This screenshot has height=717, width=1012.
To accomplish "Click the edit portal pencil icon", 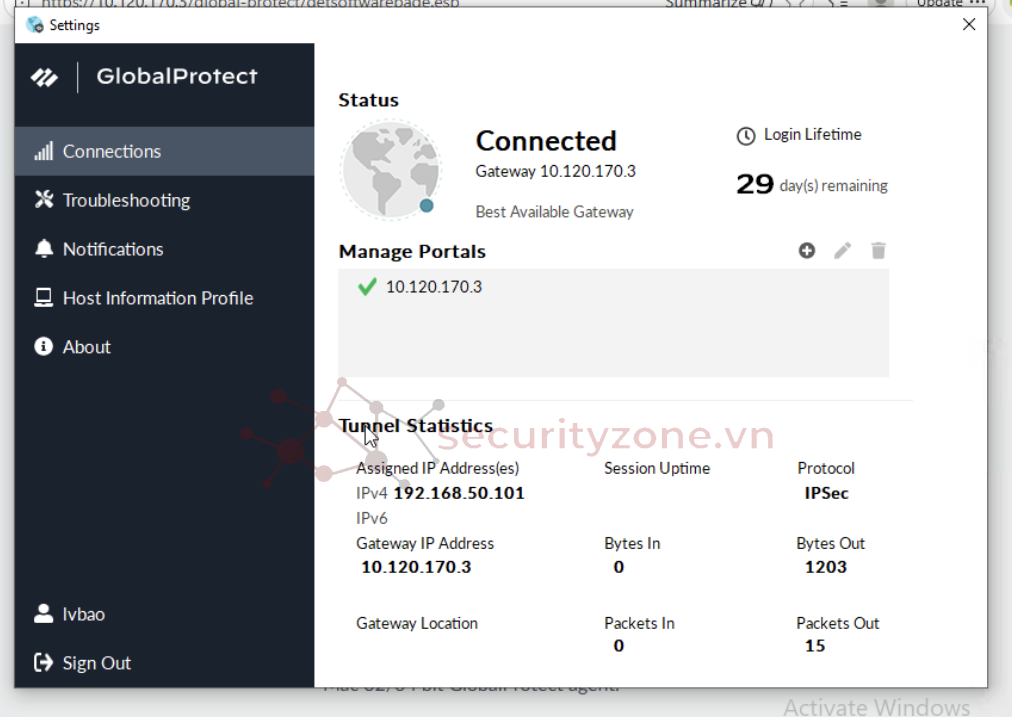I will (843, 251).
